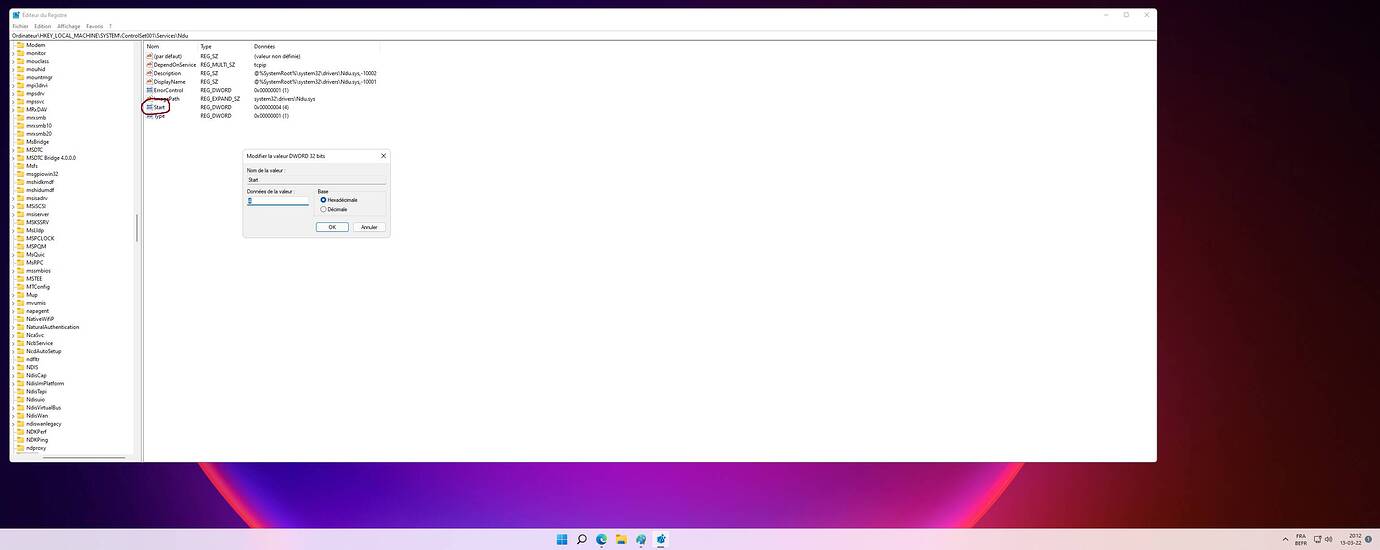Click the ErrorControl DWORD value icon
1380x550 pixels.
pyautogui.click(x=149, y=90)
